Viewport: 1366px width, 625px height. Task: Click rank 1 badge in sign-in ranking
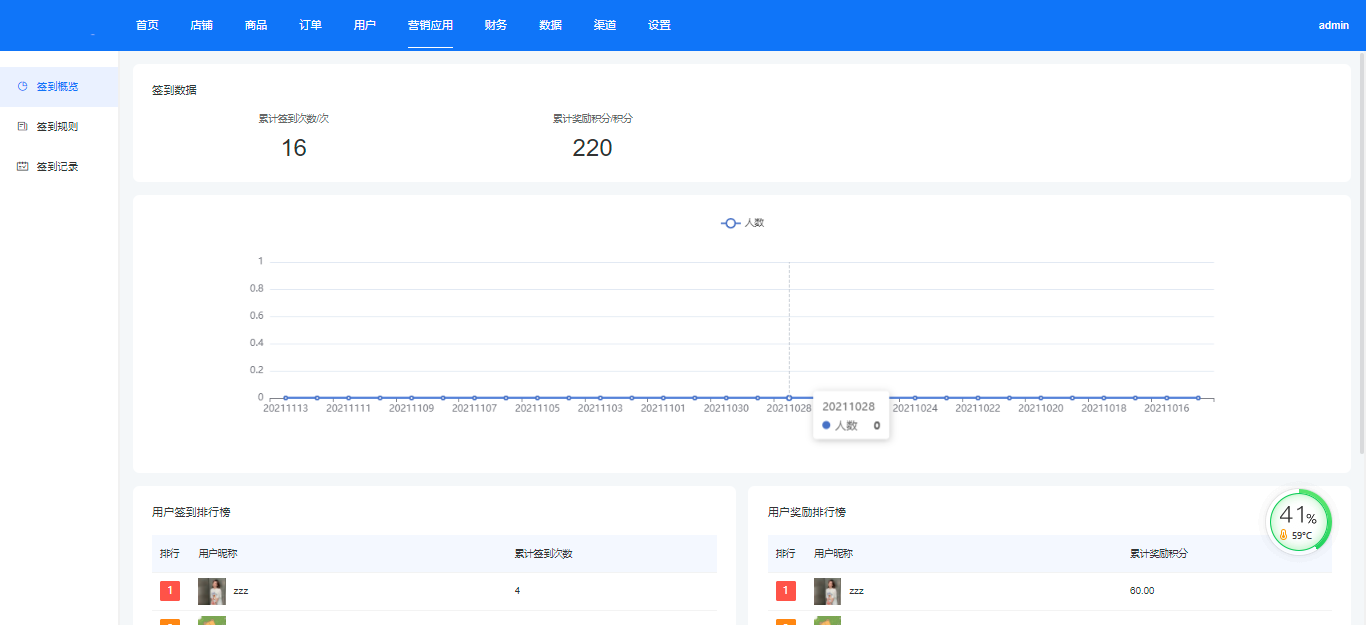coord(170,591)
